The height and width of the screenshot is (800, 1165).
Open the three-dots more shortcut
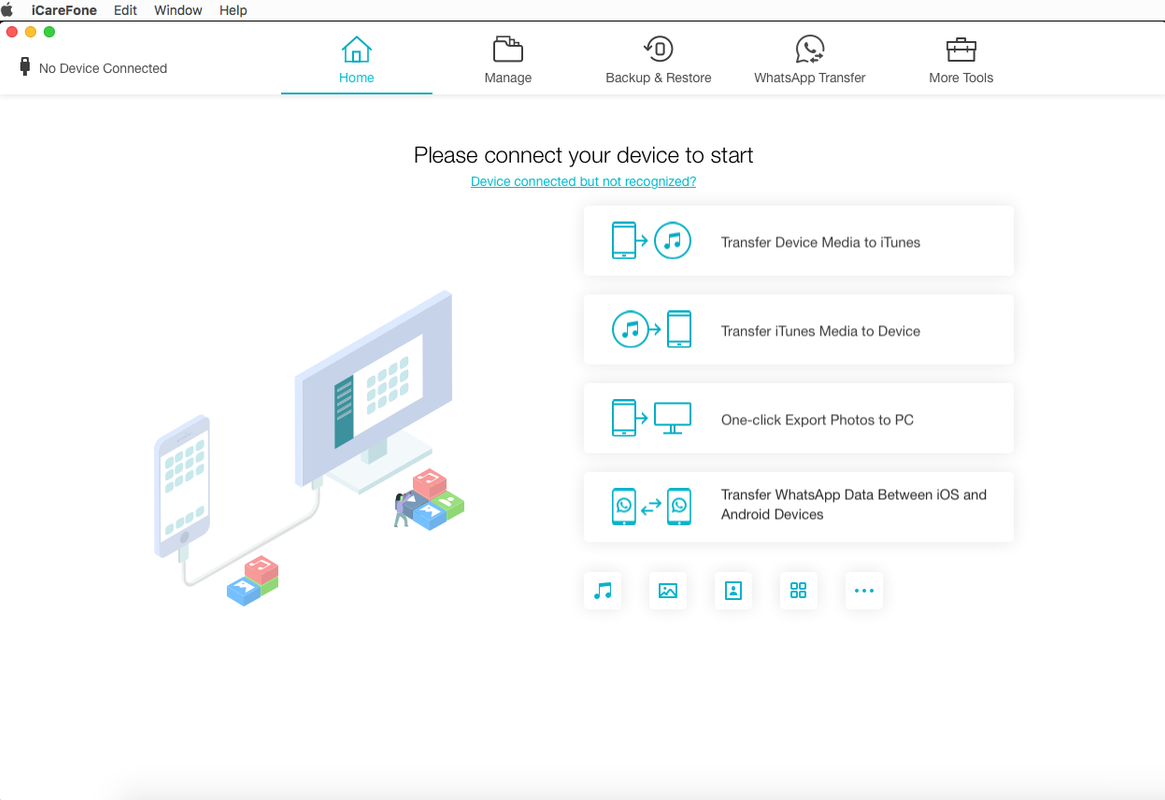coord(864,591)
